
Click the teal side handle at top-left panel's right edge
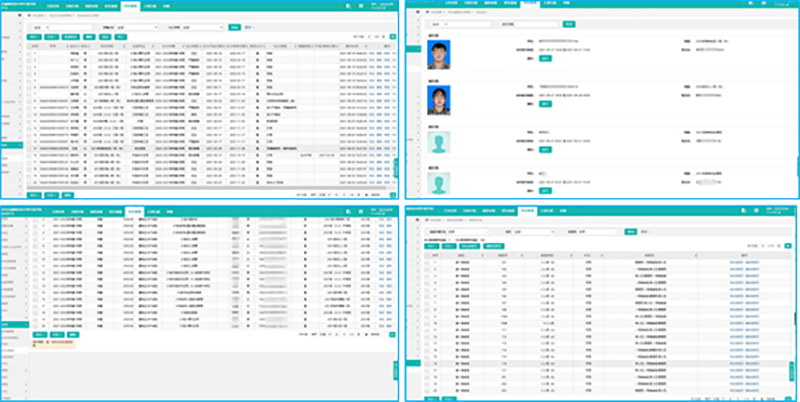pos(397,166)
